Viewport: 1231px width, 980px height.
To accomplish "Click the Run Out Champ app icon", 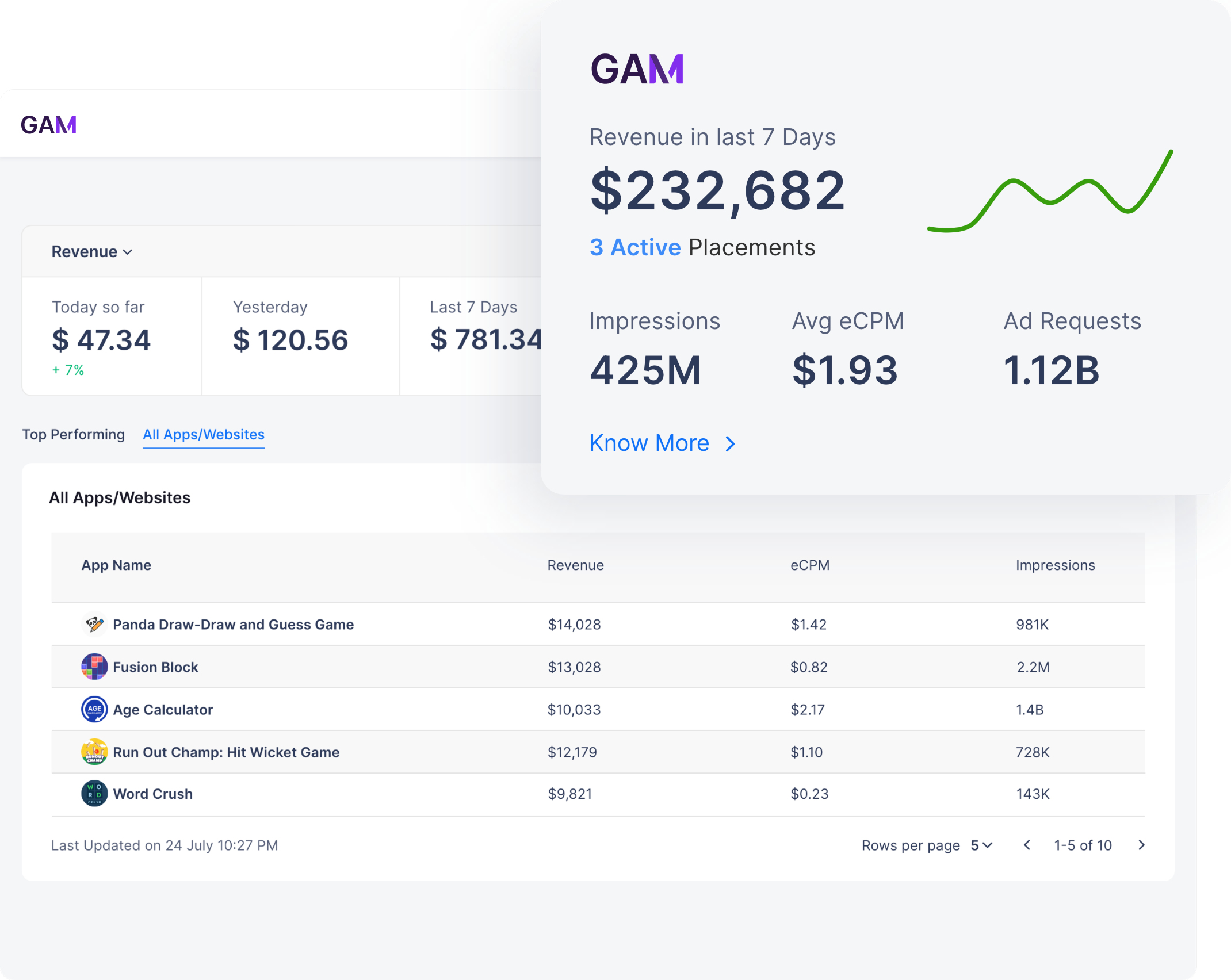I will 94,752.
